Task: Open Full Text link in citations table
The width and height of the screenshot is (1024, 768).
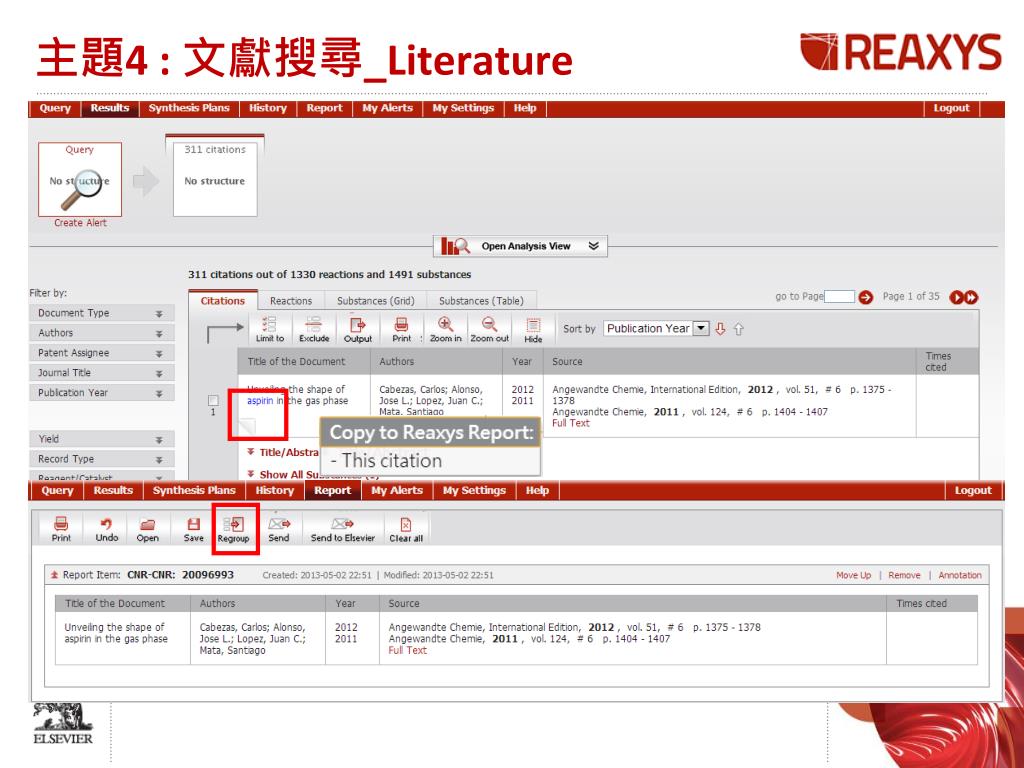Action: [571, 423]
